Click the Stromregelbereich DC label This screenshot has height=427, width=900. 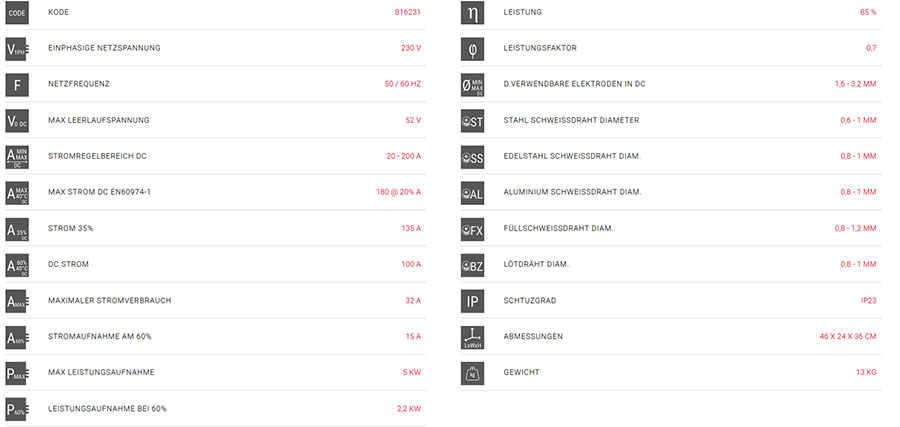click(x=97, y=157)
